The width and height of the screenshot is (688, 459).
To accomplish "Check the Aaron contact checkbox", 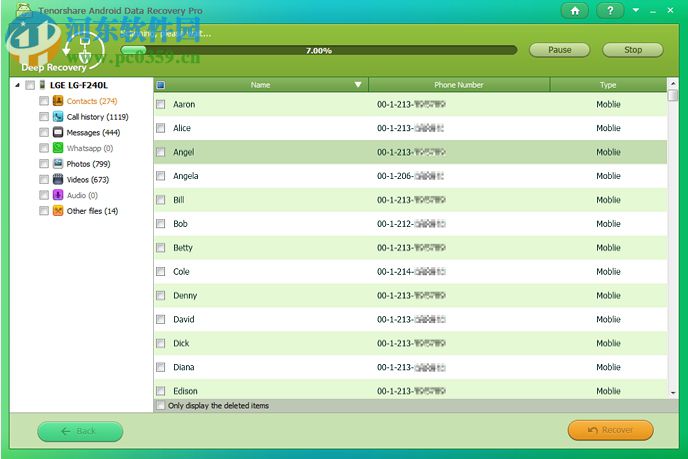I will 161,104.
